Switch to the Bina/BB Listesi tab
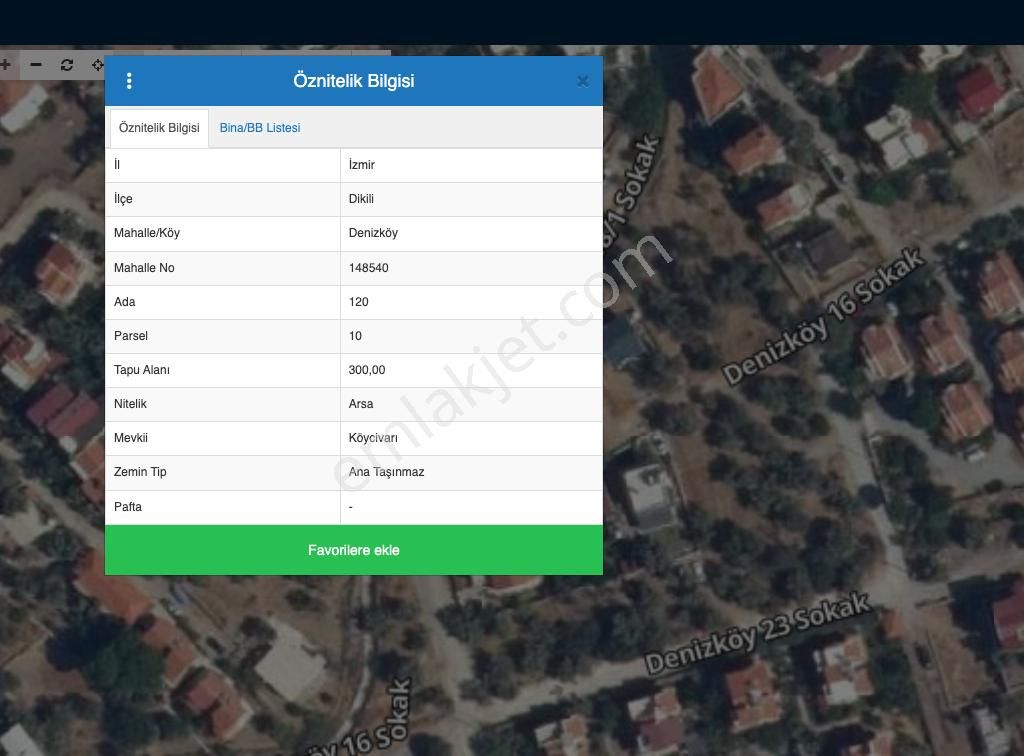The width and height of the screenshot is (1024, 756). pyautogui.click(x=260, y=128)
